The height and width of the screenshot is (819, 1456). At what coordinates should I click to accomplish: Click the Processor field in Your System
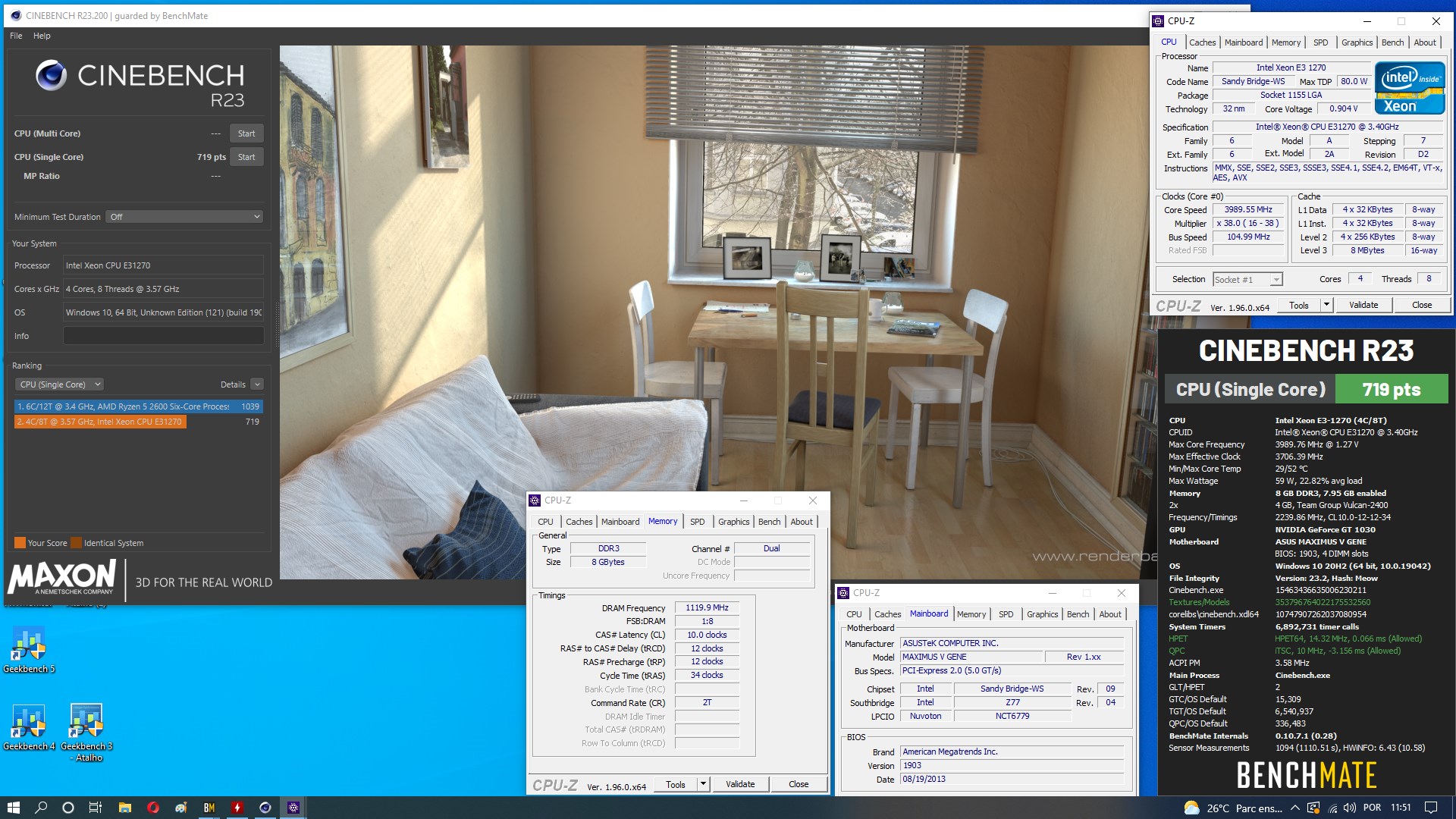pos(163,265)
